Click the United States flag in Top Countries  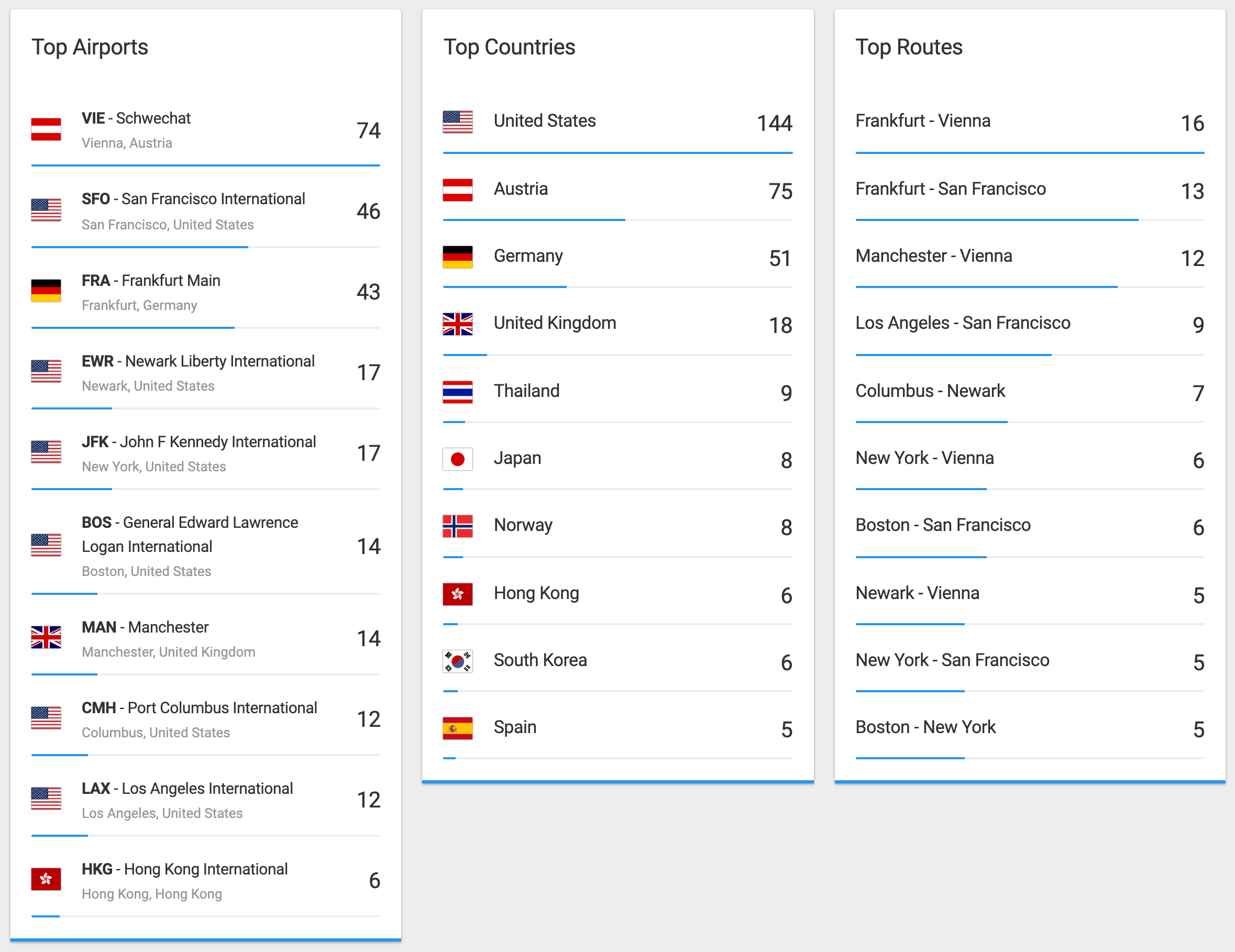tap(457, 121)
